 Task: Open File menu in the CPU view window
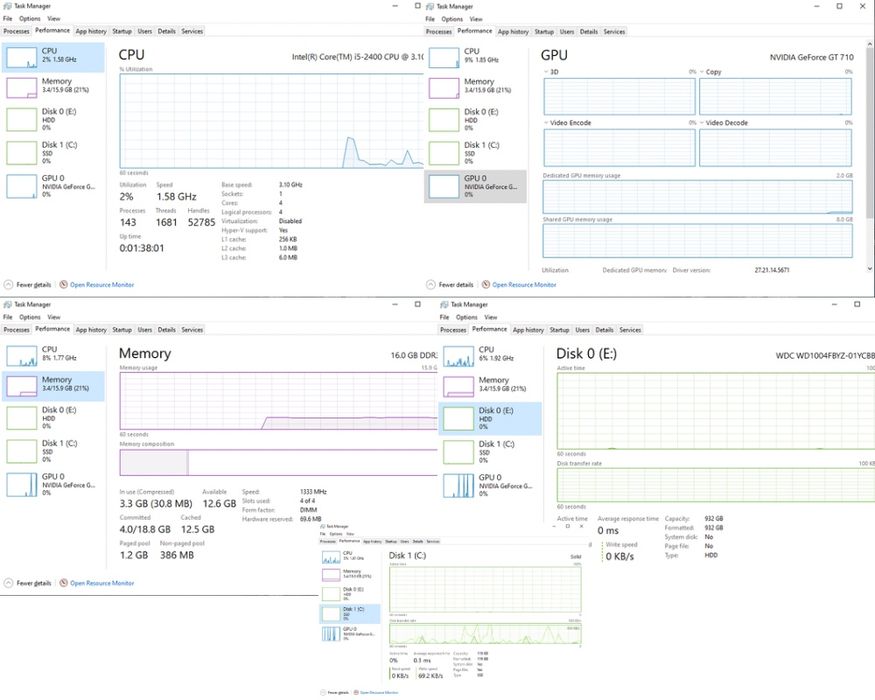[7, 19]
